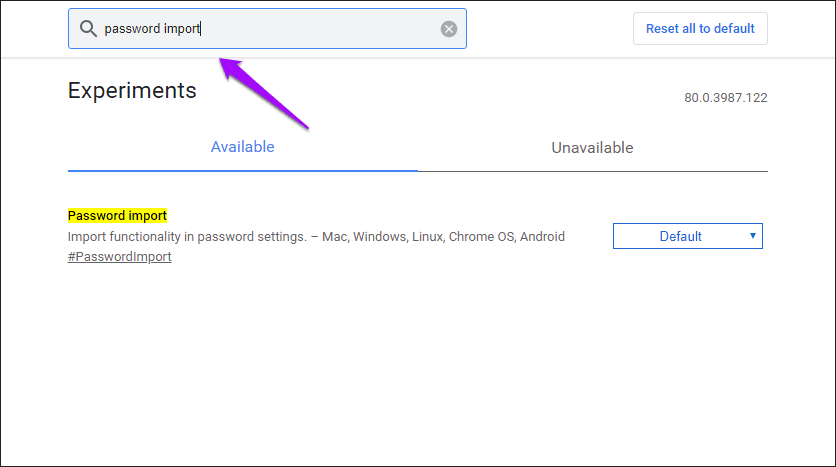The image size is (836, 467).
Task: Follow the #PasswordImport anchor link
Action: pos(119,257)
